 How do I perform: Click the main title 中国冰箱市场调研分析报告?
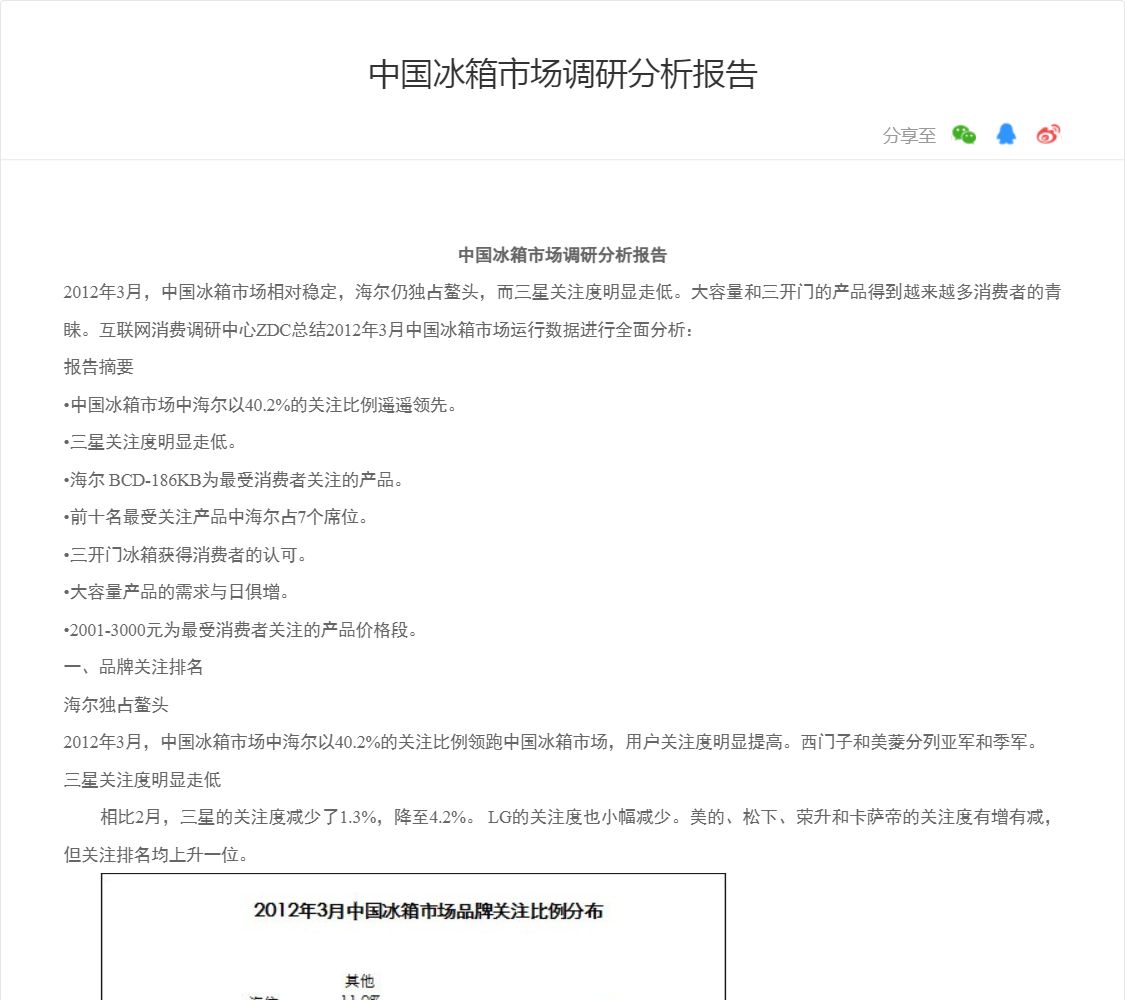pos(562,75)
